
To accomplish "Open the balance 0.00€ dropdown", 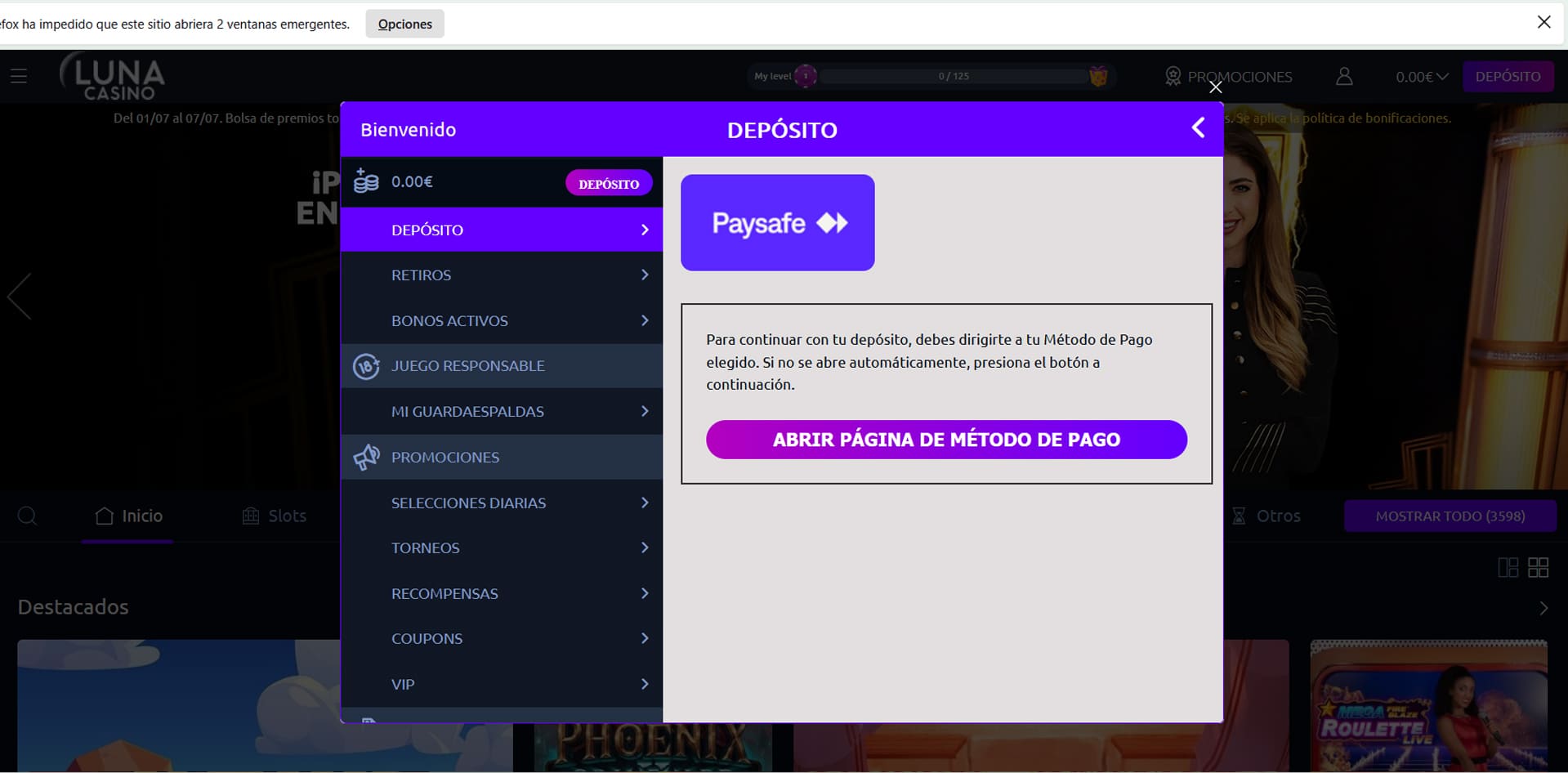I will 1421,76.
